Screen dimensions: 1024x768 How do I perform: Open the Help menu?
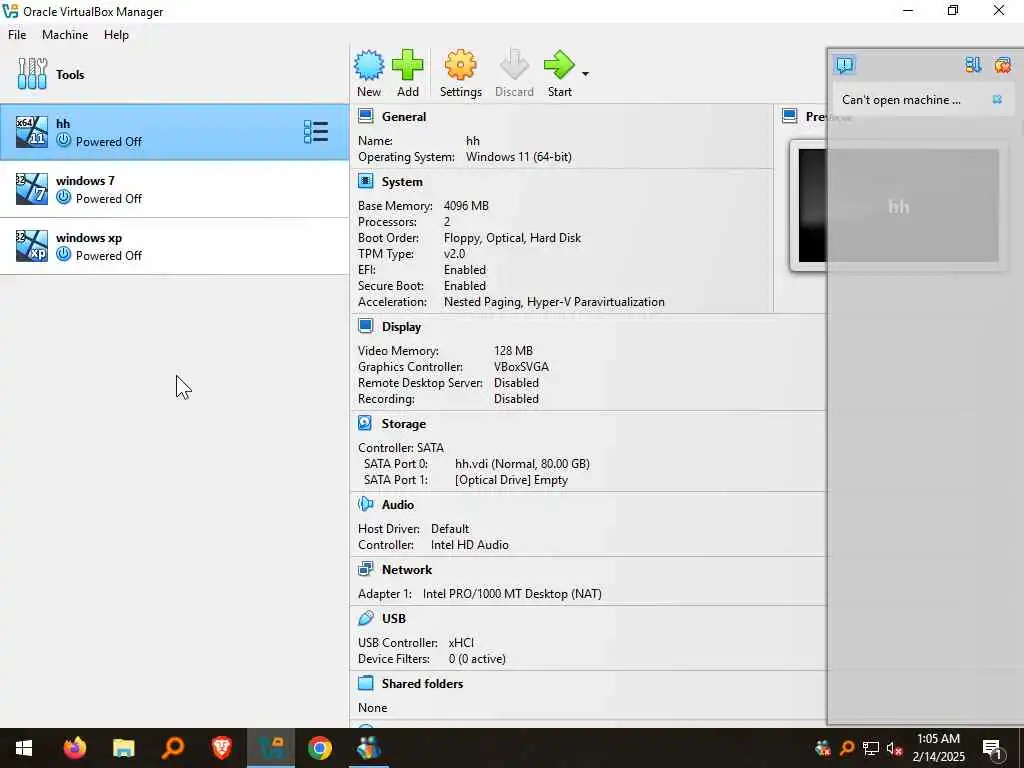click(x=116, y=35)
